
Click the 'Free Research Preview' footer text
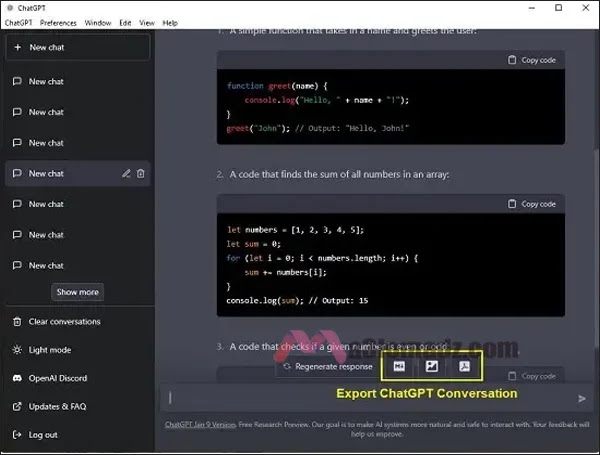point(274,424)
